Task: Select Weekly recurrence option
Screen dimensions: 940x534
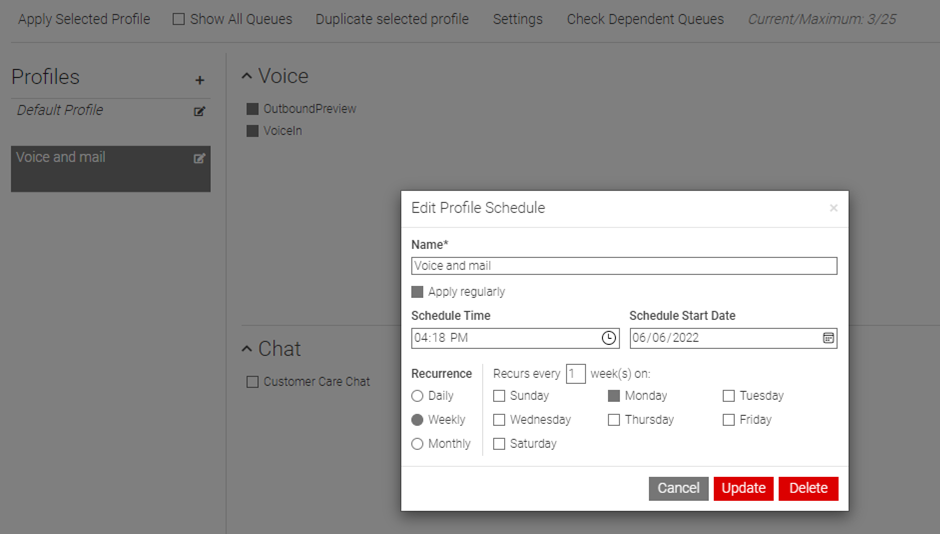Action: pos(417,420)
